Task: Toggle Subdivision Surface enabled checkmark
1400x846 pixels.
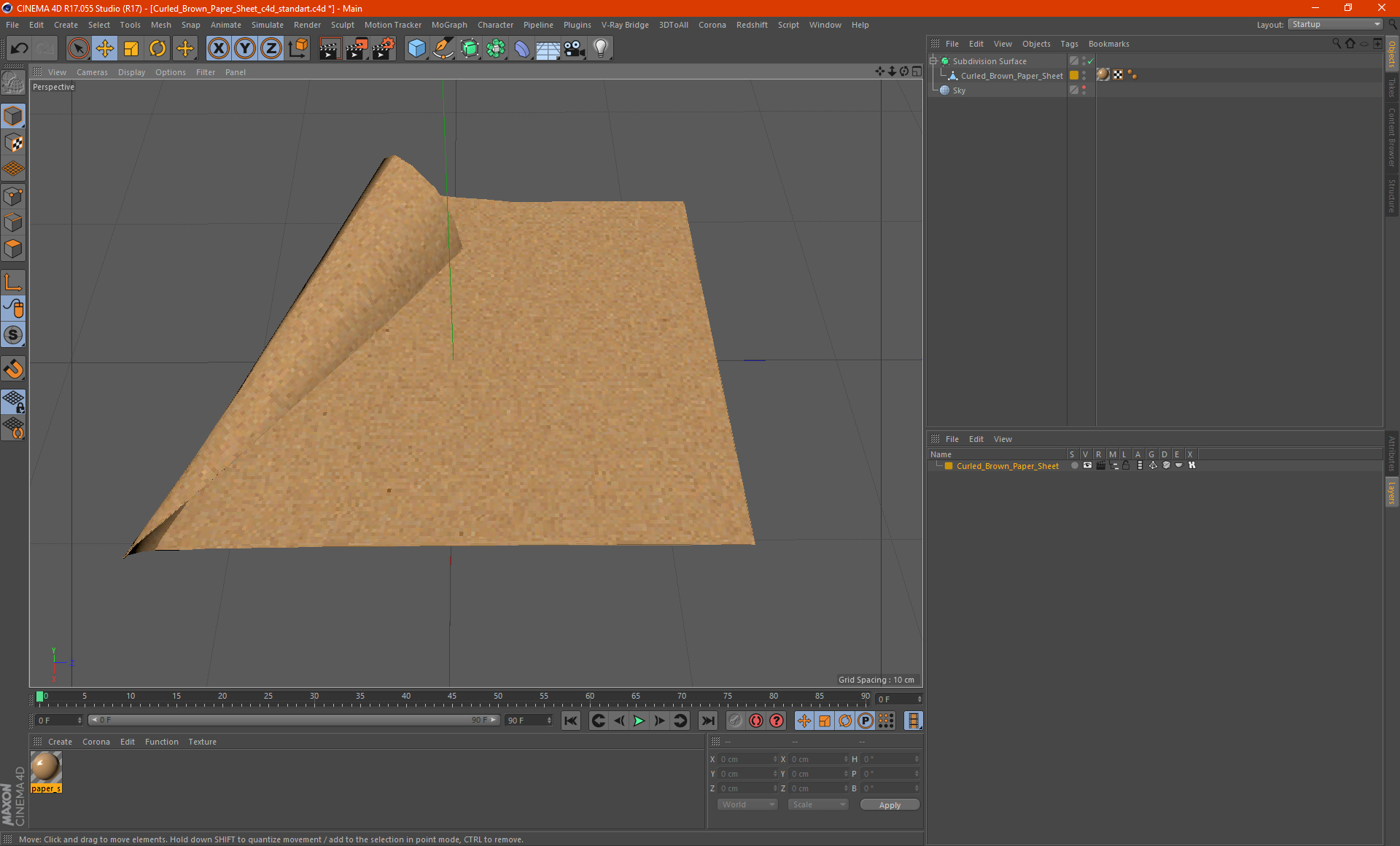Action: pos(1091,61)
